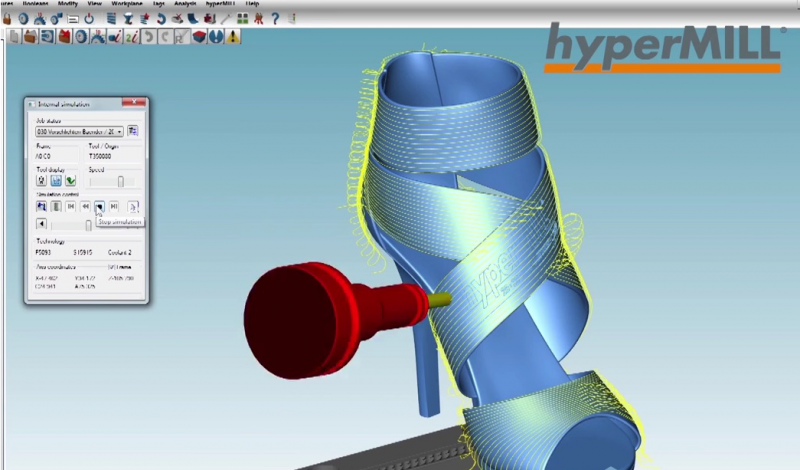
Task: Toggle the first Tool display button
Action: (41, 180)
